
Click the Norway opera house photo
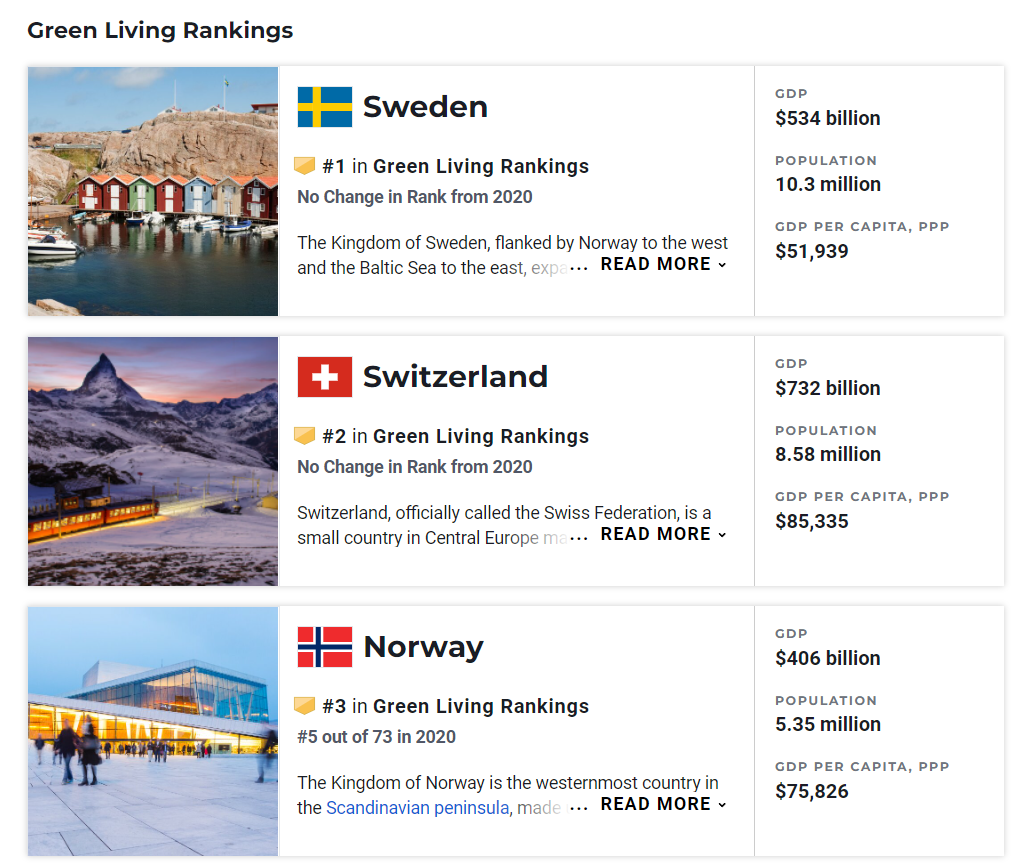pos(153,731)
